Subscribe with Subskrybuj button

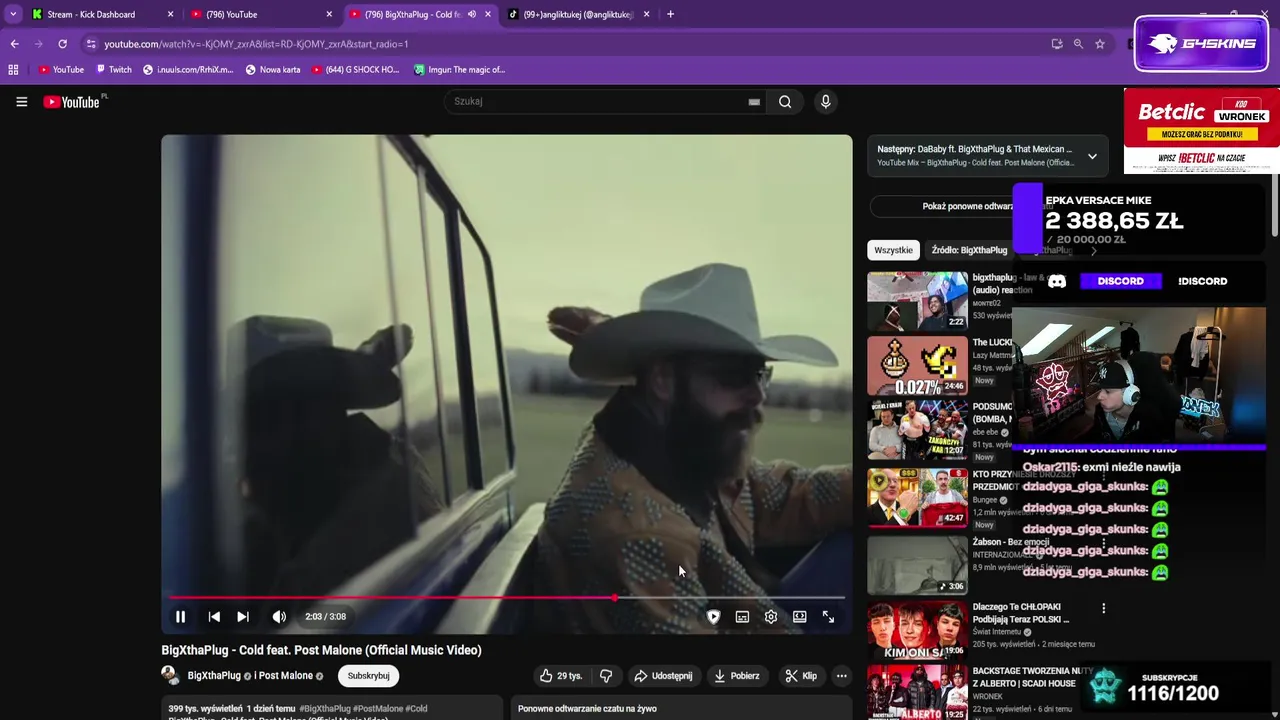point(368,676)
